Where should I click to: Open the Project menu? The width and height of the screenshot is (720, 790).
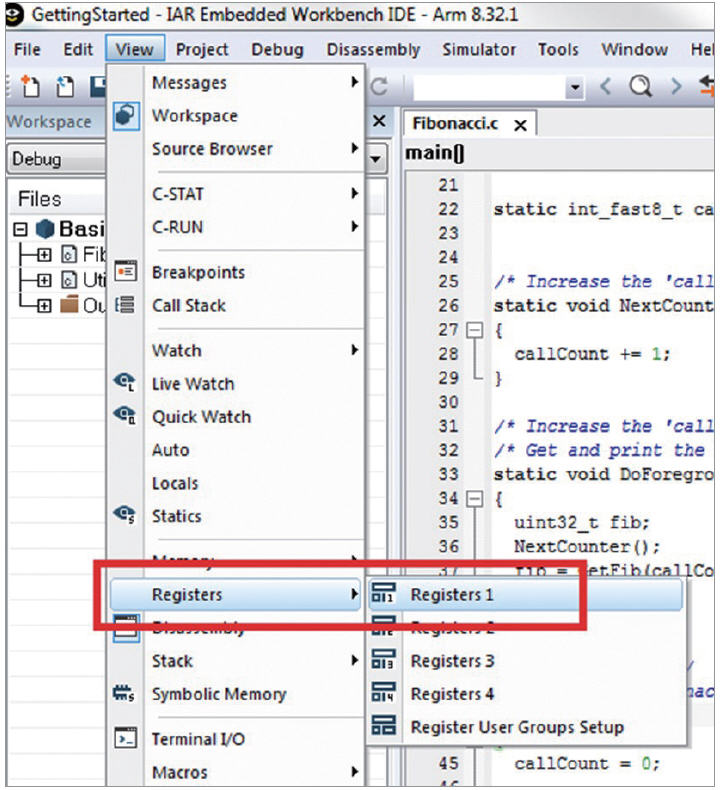[x=202, y=49]
